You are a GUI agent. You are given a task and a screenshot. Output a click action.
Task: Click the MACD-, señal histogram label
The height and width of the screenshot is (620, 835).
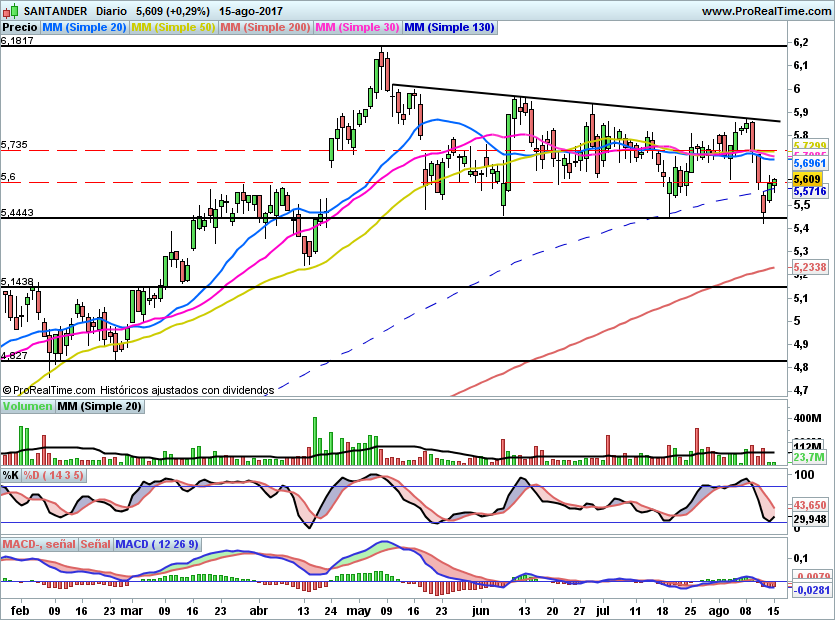pyautogui.click(x=39, y=544)
